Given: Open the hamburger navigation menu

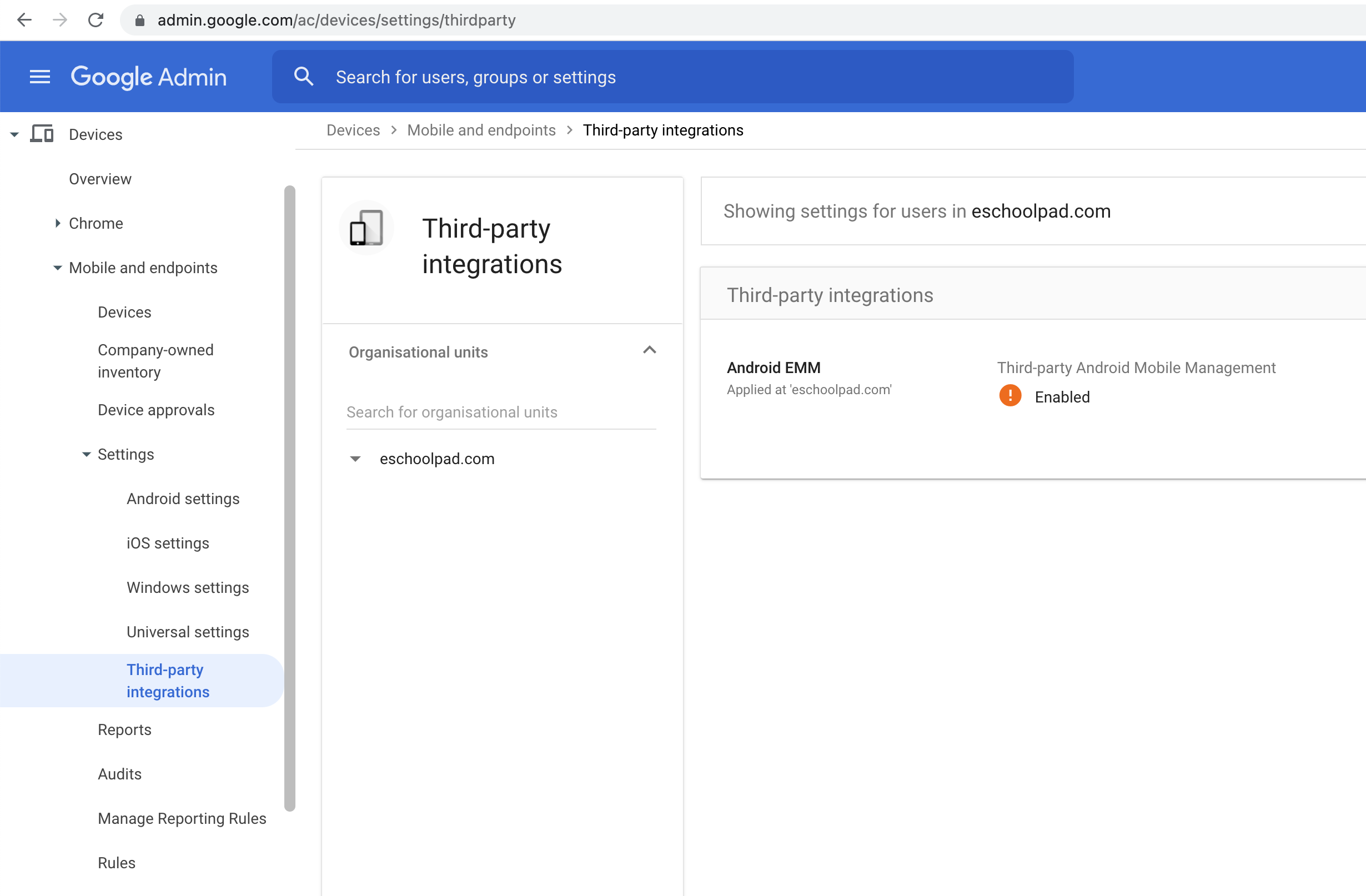Looking at the screenshot, I should pos(39,76).
